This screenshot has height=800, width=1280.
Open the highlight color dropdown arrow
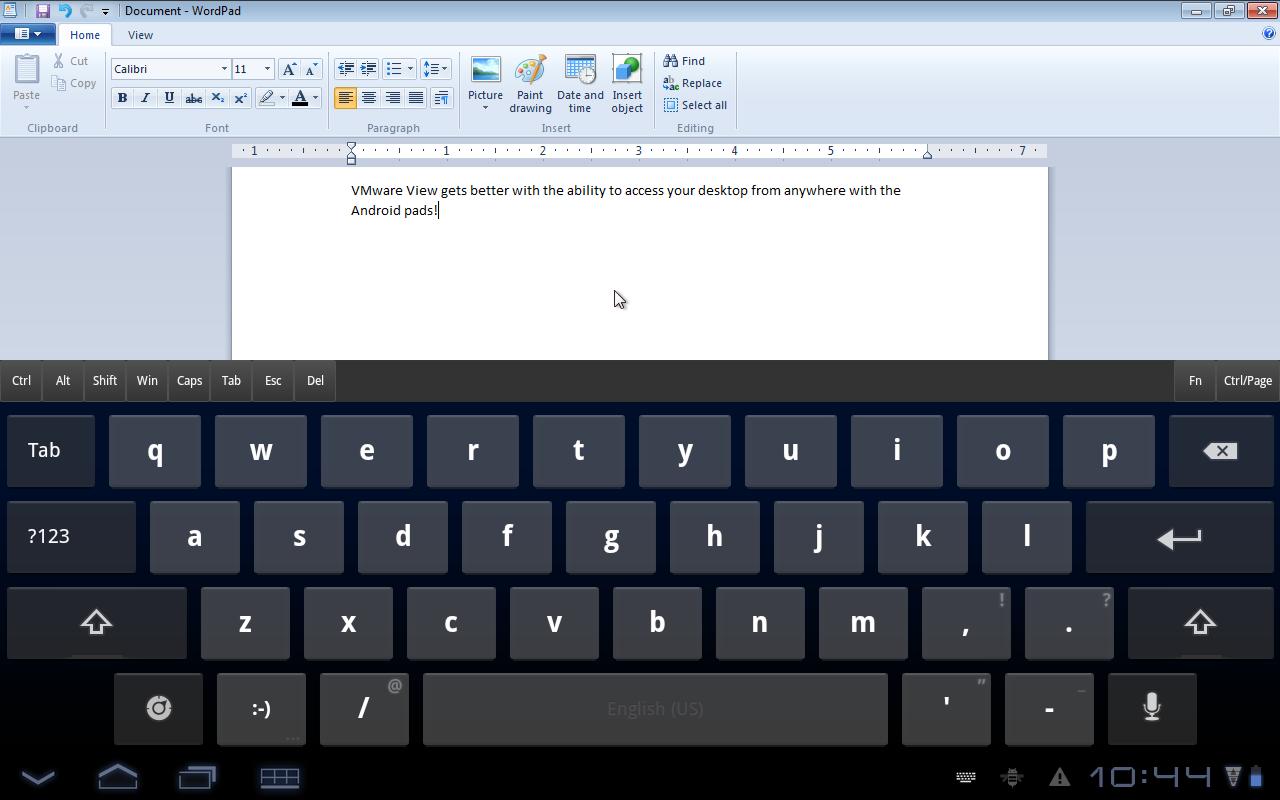282,98
